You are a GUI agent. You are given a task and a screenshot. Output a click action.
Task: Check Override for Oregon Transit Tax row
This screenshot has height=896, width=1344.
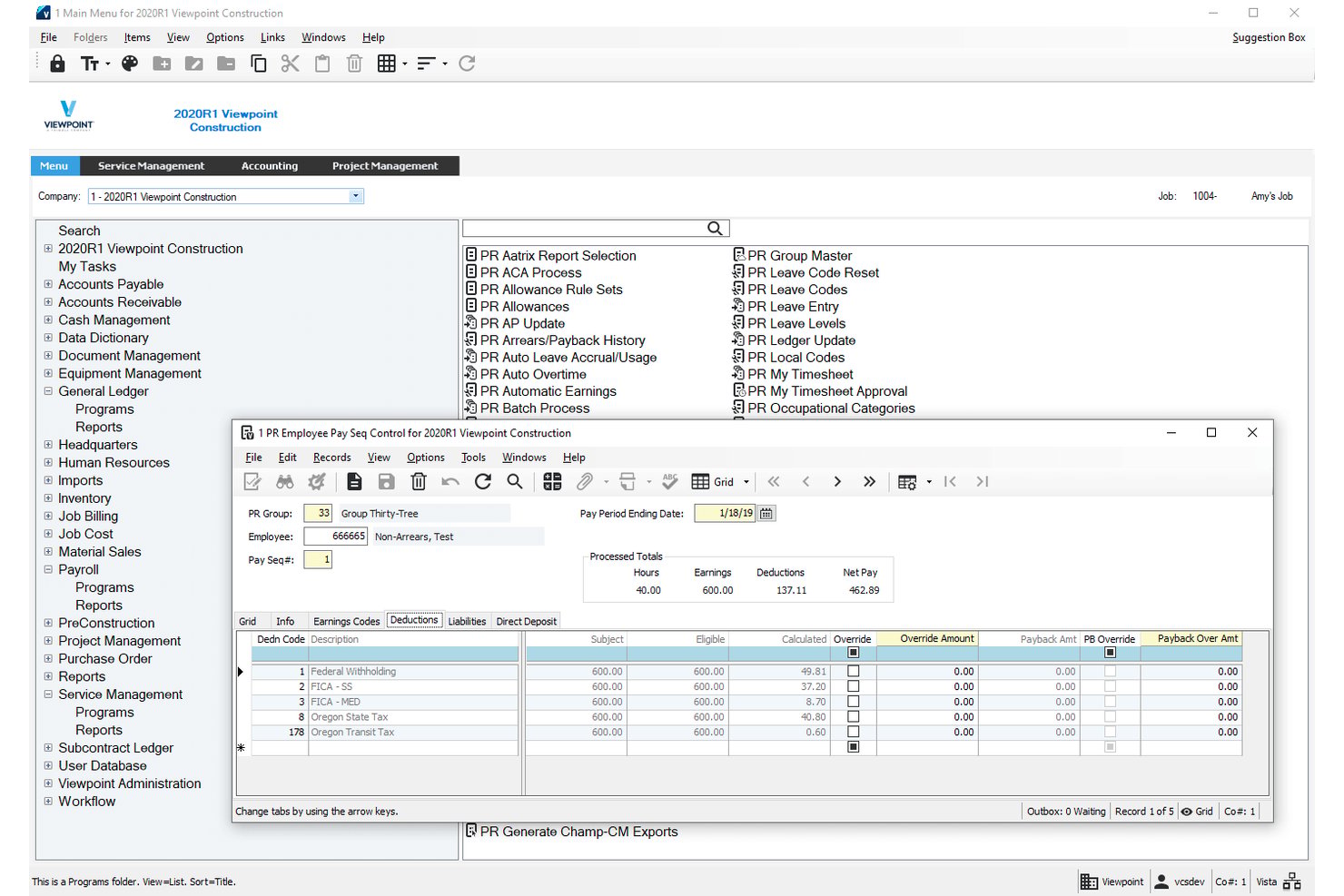coord(853,732)
